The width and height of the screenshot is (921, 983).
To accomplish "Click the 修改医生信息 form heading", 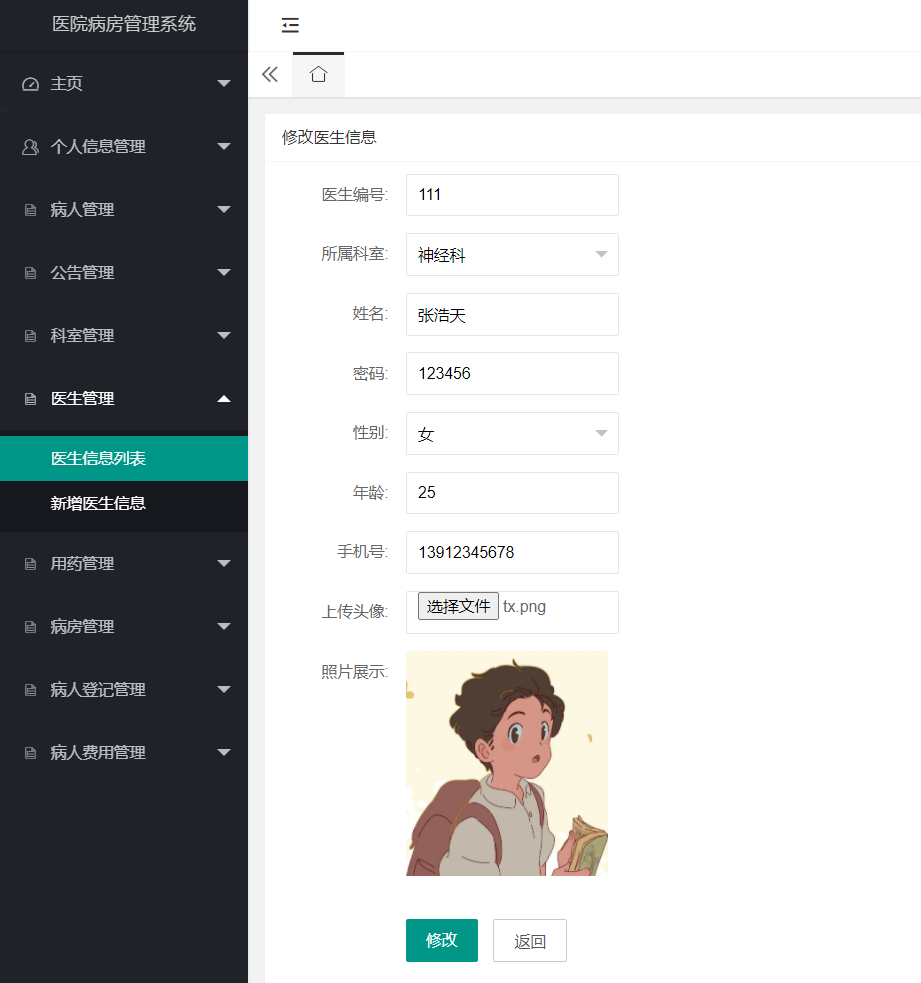I will (329, 137).
